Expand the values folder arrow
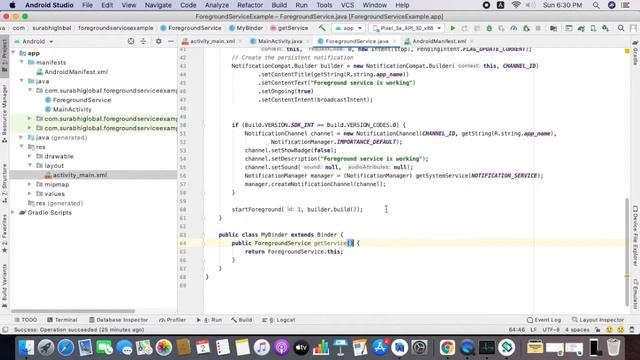This screenshot has height=360, width=640. (x=30, y=194)
